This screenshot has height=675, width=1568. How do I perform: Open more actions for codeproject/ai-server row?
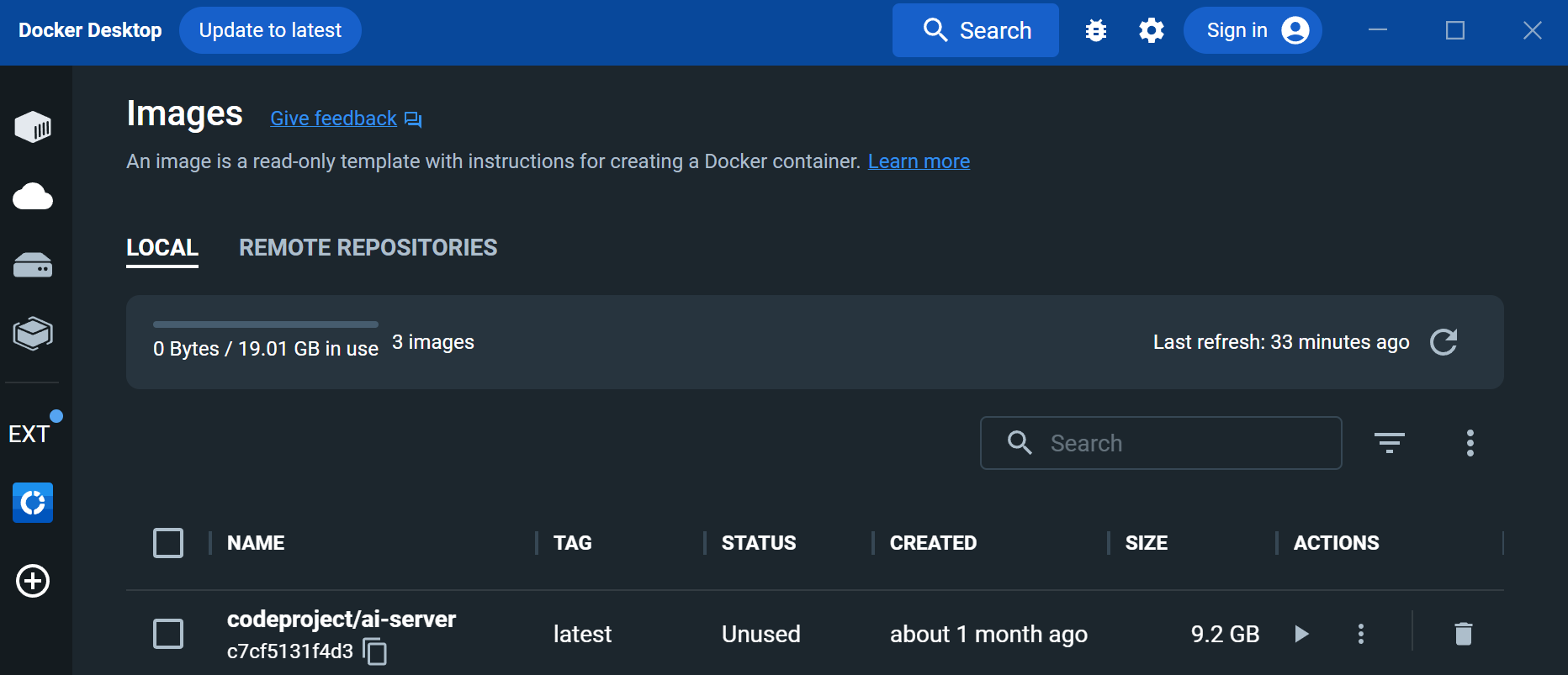pyautogui.click(x=1361, y=634)
